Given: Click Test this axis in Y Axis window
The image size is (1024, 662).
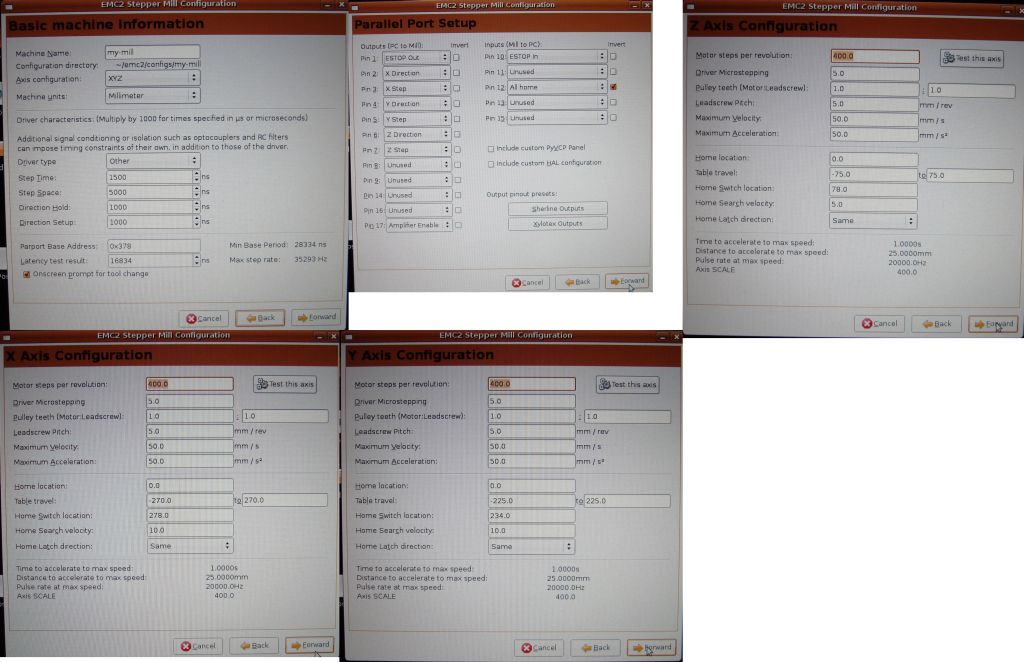Looking at the screenshot, I should click(627, 384).
